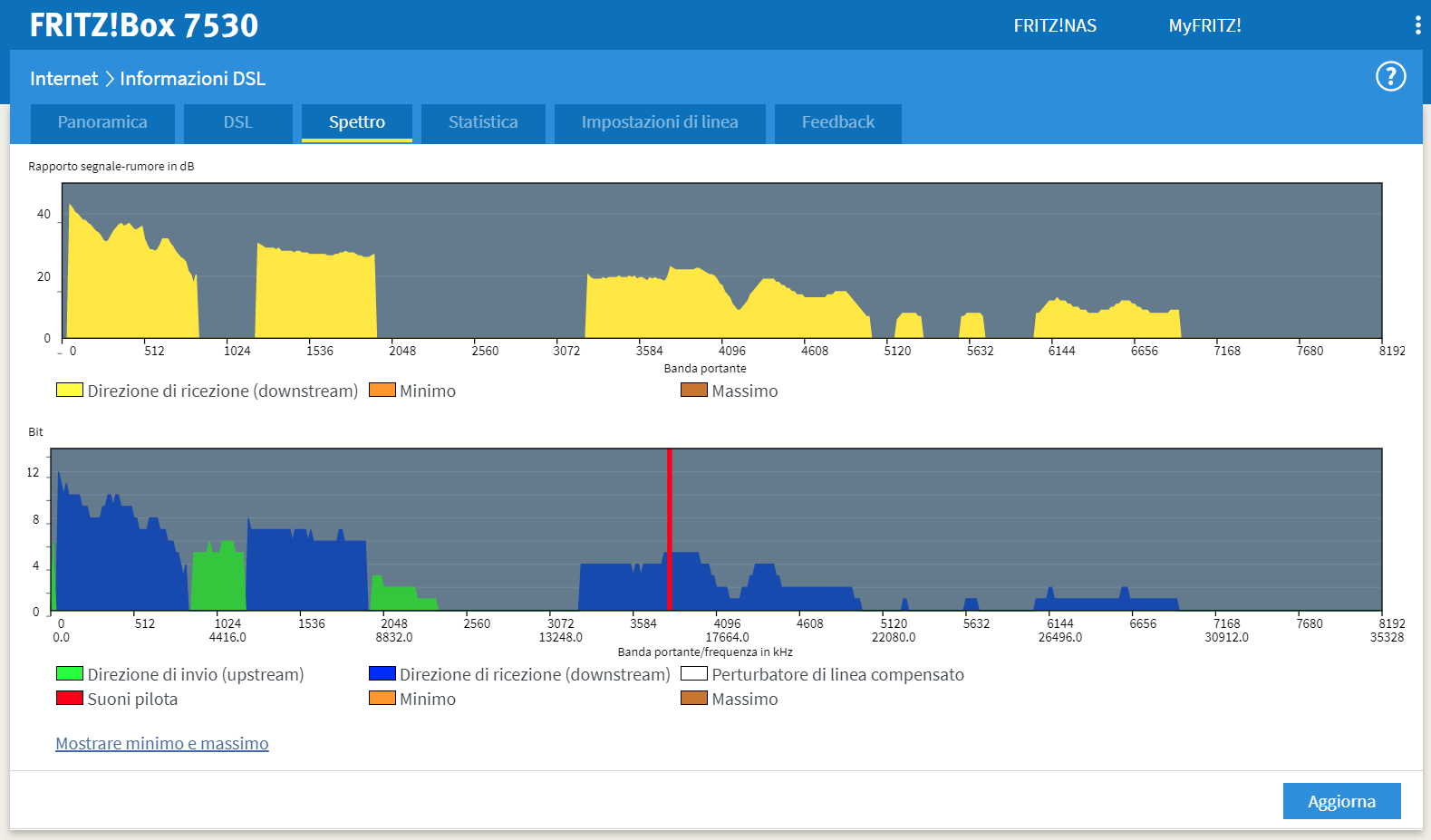Viewport: 1431px width, 840px height.
Task: Click the Mostrare minimo e massimo link
Action: coord(162,743)
